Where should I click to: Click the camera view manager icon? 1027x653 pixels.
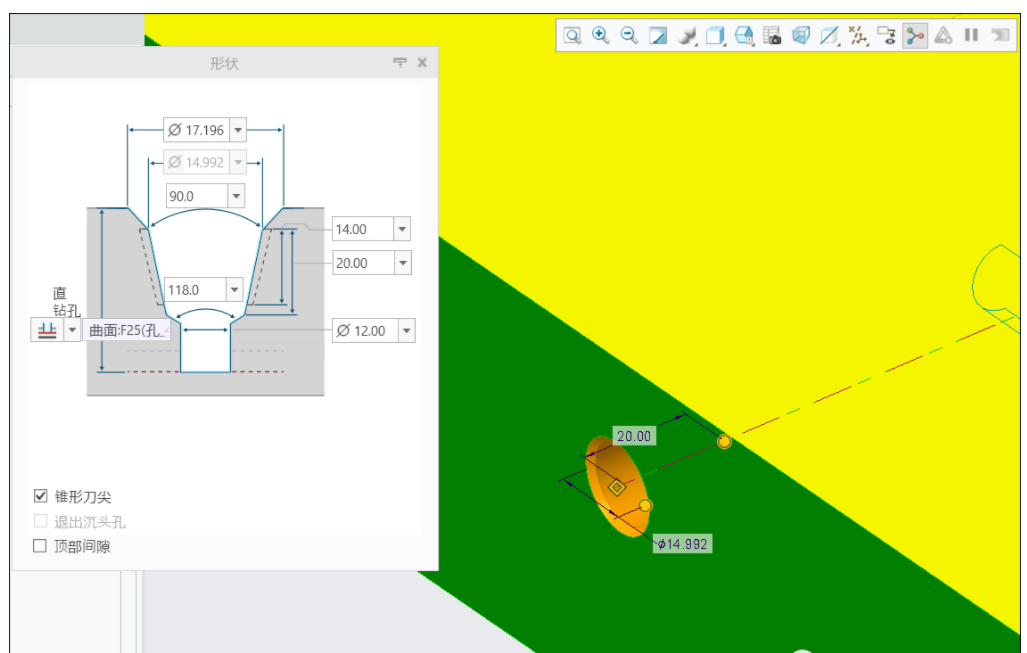click(x=772, y=36)
